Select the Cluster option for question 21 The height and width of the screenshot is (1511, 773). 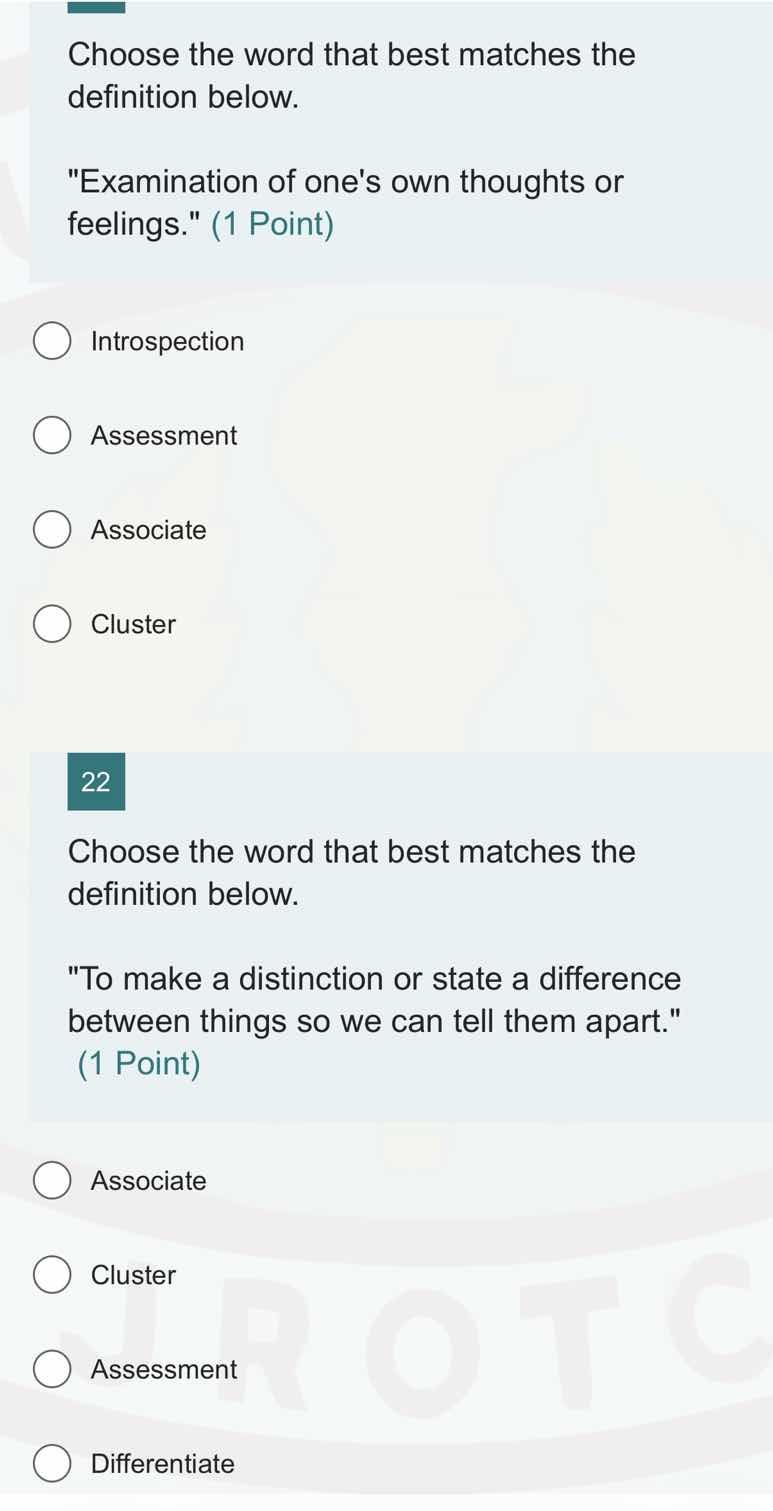(52, 624)
